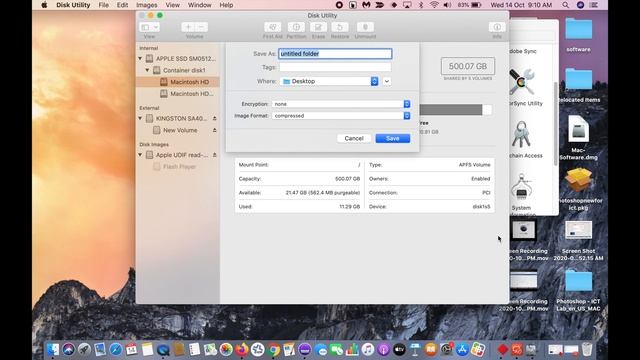Collapse the KINGSTON SA40 disk tree
Image resolution: width=640 pixels, height=360 pixels.
pyautogui.click(x=140, y=118)
